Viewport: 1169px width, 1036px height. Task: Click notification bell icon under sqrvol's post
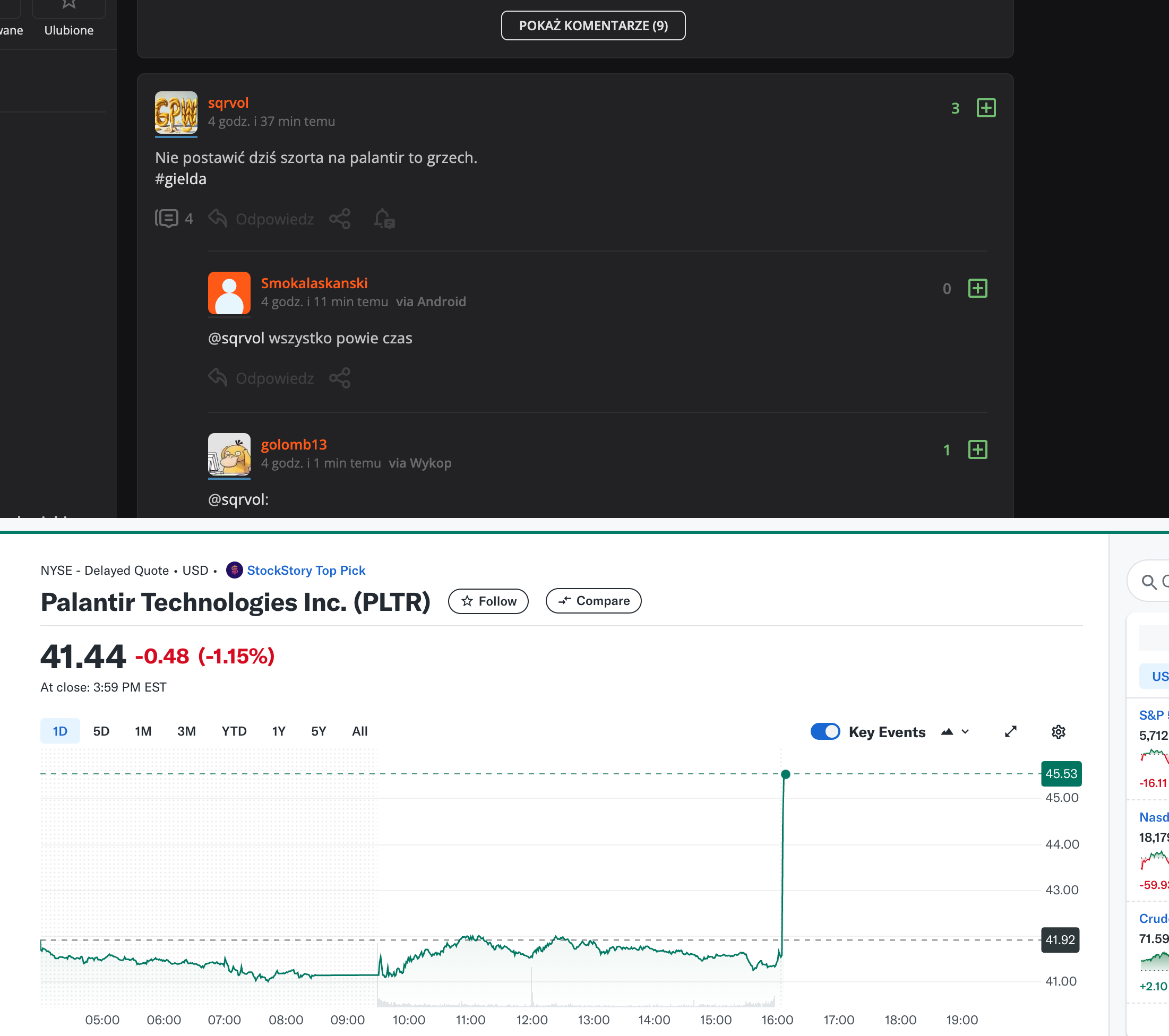tap(384, 219)
